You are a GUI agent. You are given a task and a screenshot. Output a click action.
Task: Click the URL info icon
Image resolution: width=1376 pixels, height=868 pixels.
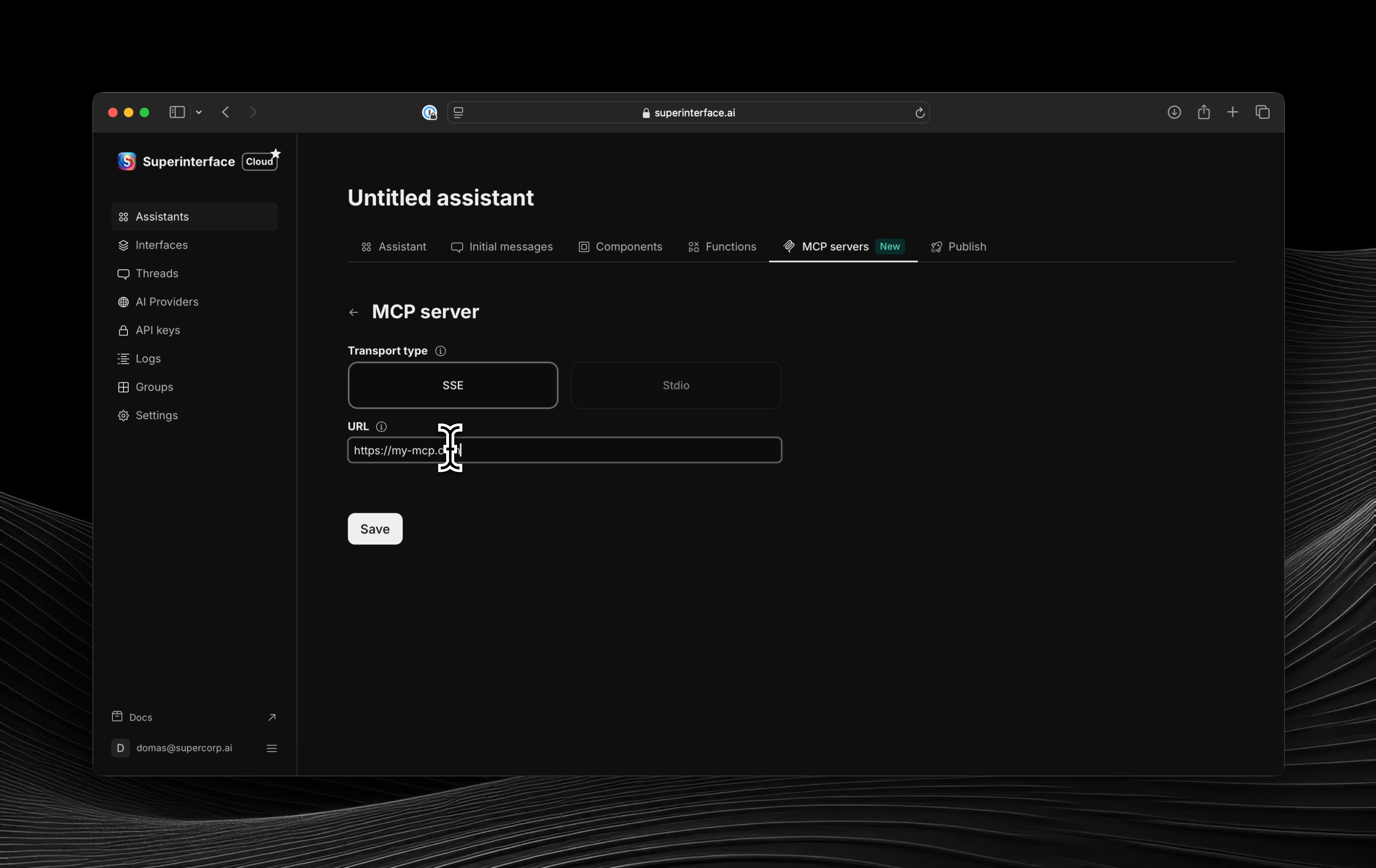[381, 427]
